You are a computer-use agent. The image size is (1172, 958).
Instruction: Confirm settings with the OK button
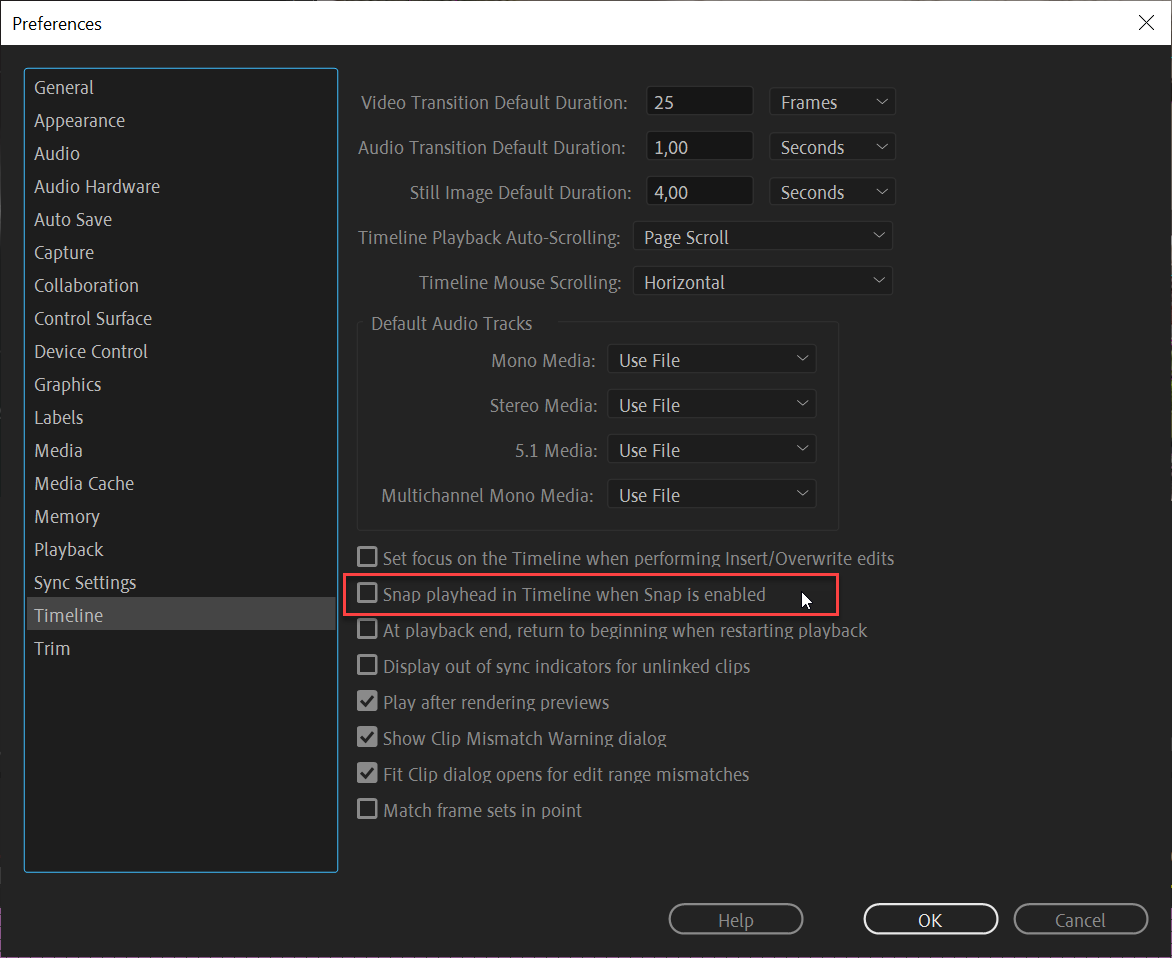(x=930, y=919)
